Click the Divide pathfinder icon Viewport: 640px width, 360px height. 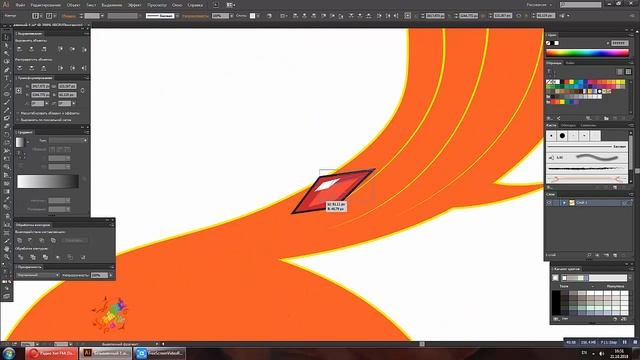[21, 257]
